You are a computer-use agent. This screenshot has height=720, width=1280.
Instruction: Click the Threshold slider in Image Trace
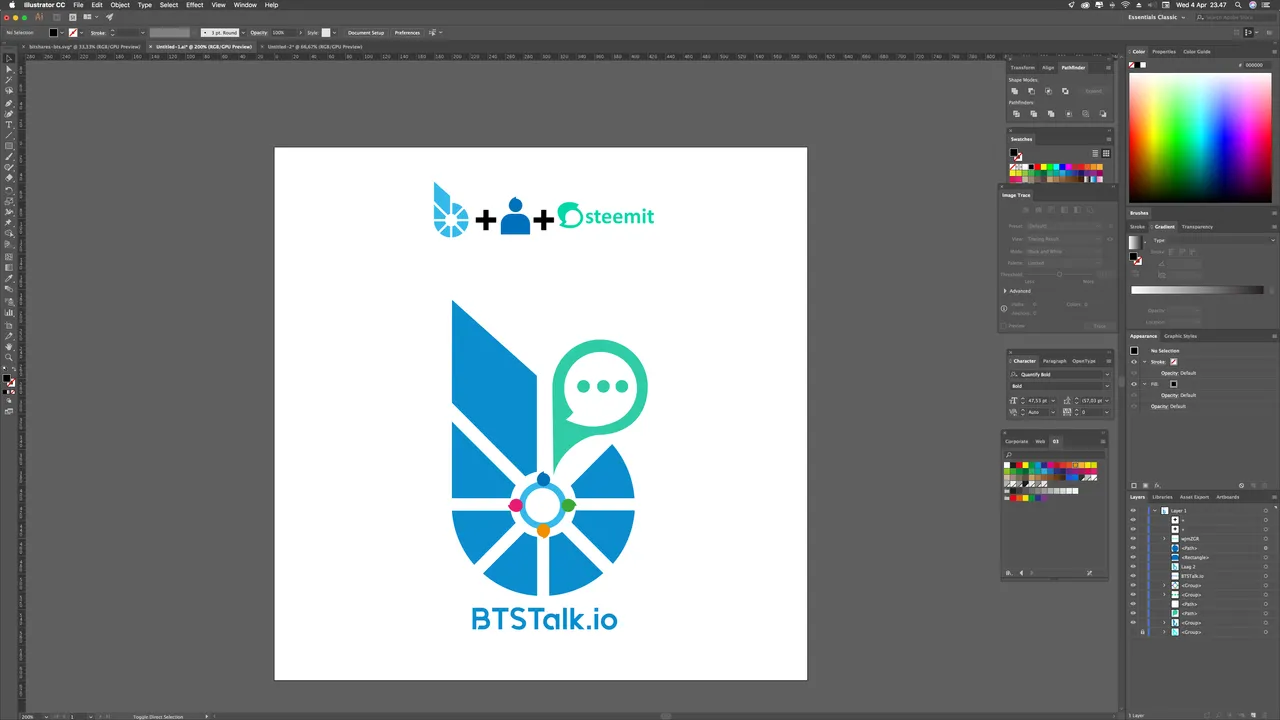[x=1060, y=274]
